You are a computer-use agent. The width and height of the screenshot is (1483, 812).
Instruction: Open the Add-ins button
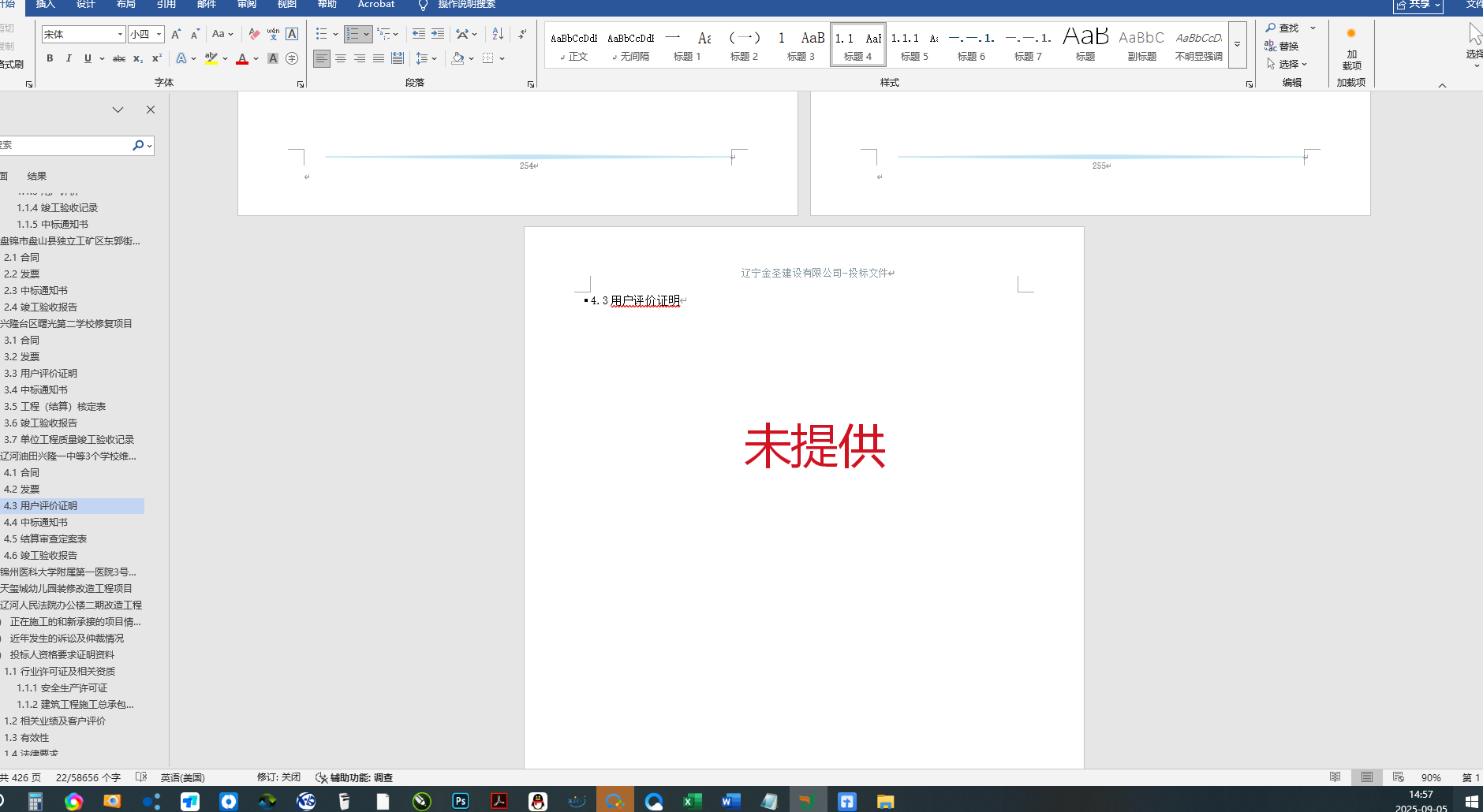pos(1351,49)
